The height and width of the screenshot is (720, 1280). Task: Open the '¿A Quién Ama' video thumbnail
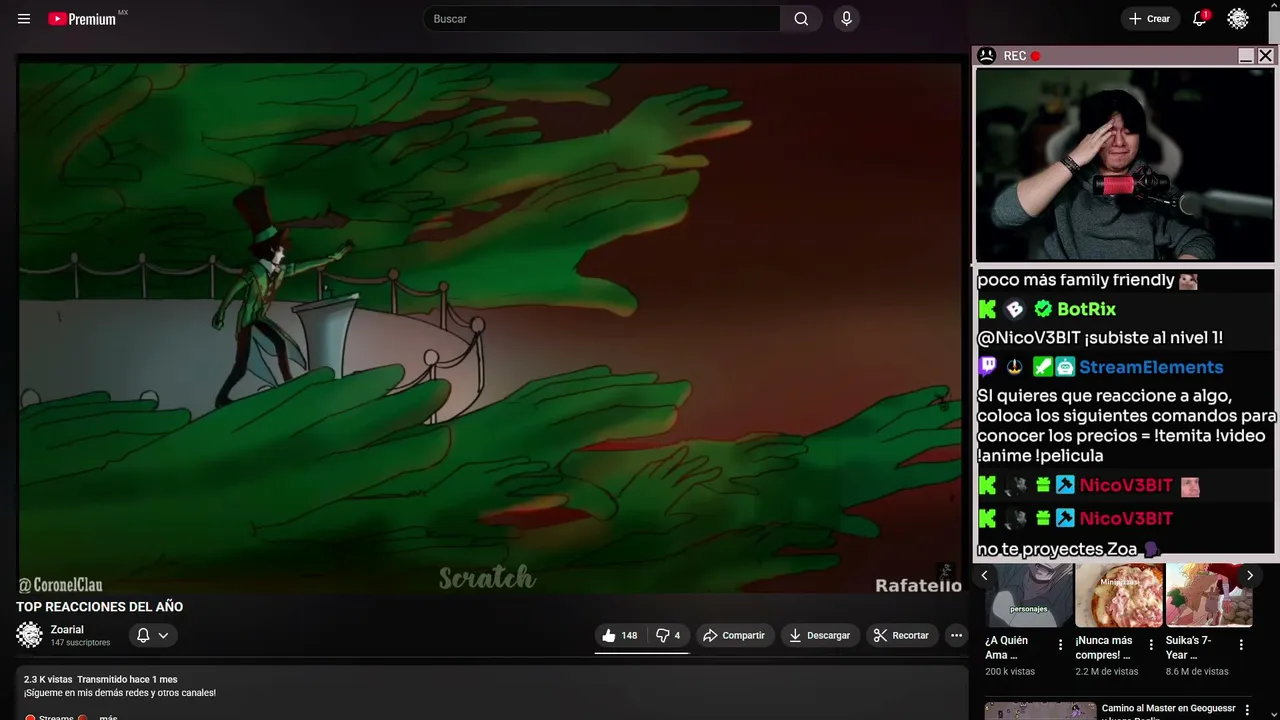click(x=1029, y=595)
